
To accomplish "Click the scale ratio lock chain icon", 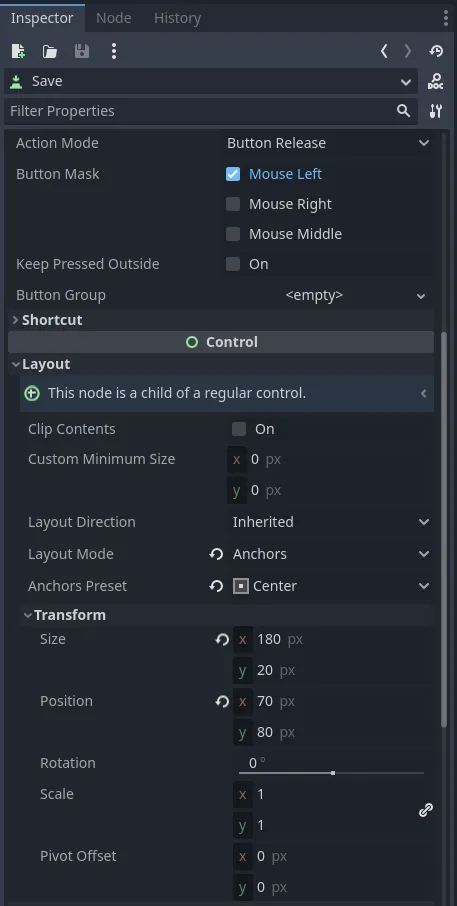I will 426,810.
